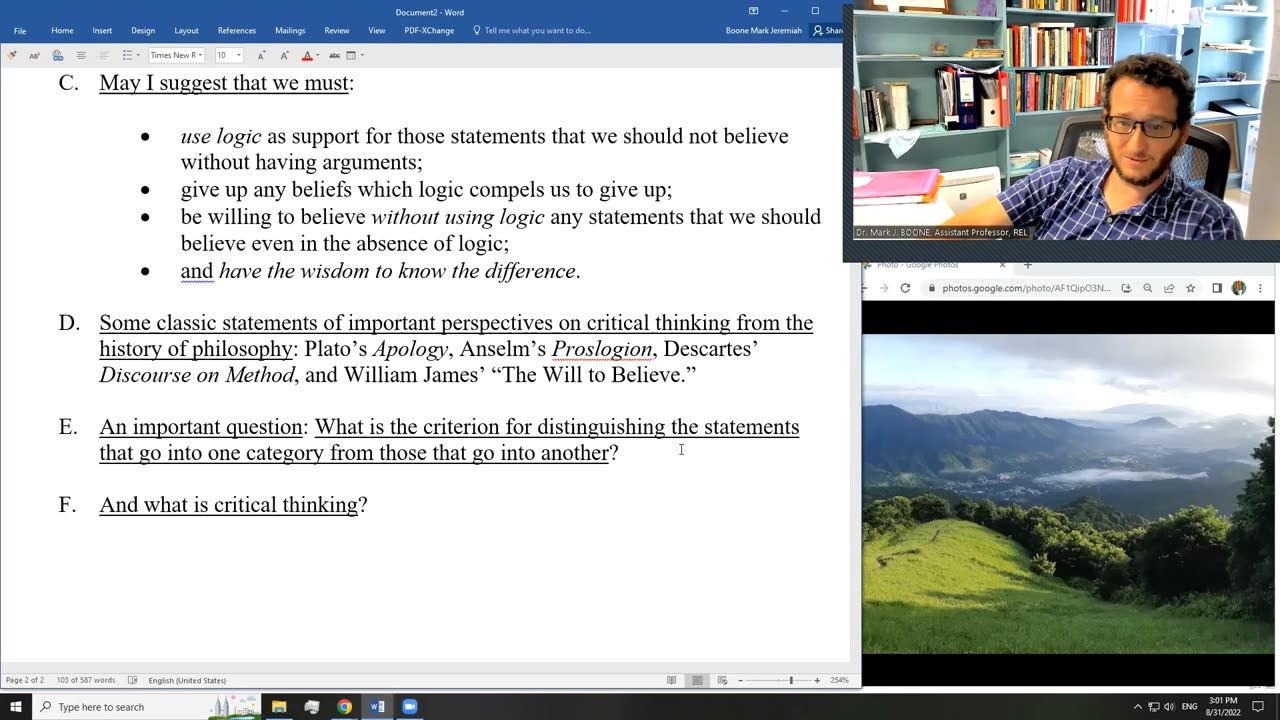Open the Windows Start menu
Screen dimensions: 1280x720
click(16, 707)
